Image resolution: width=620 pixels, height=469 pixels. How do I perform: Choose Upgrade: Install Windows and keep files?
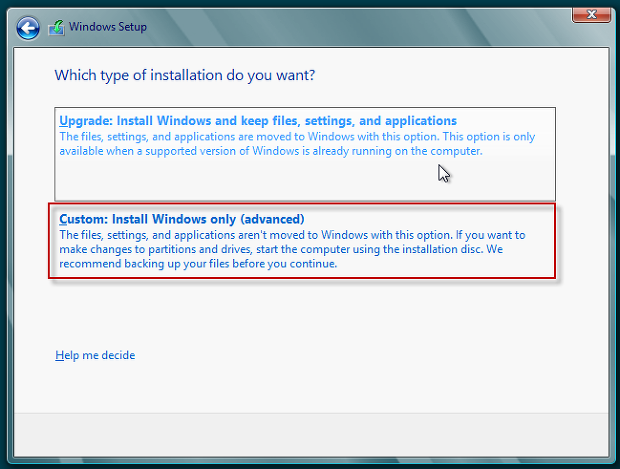pos(305,154)
